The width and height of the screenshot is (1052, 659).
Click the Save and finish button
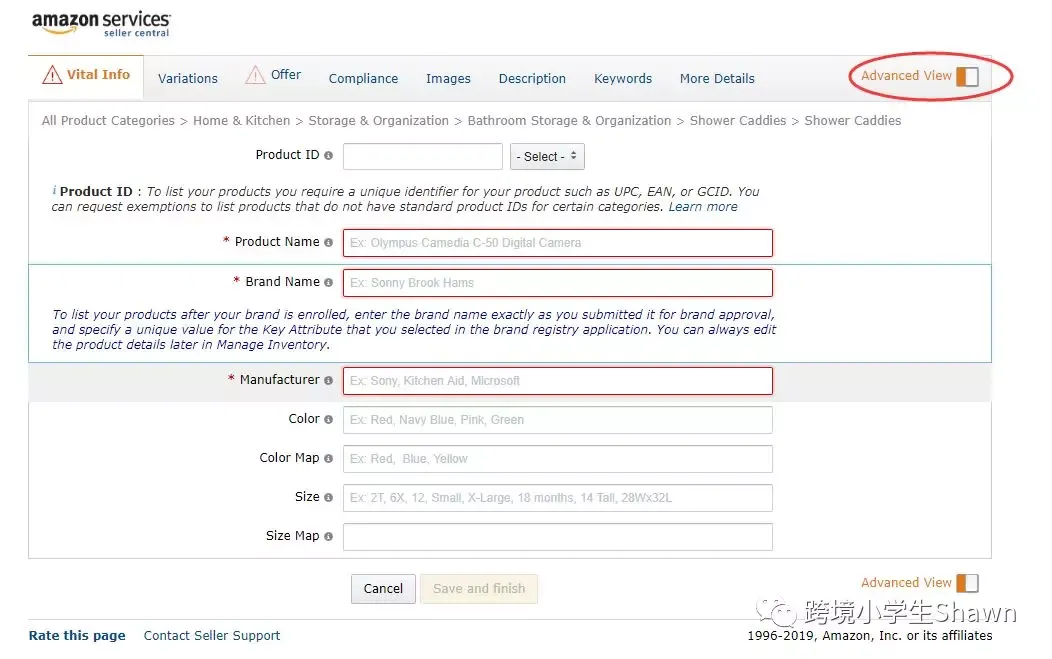point(479,589)
